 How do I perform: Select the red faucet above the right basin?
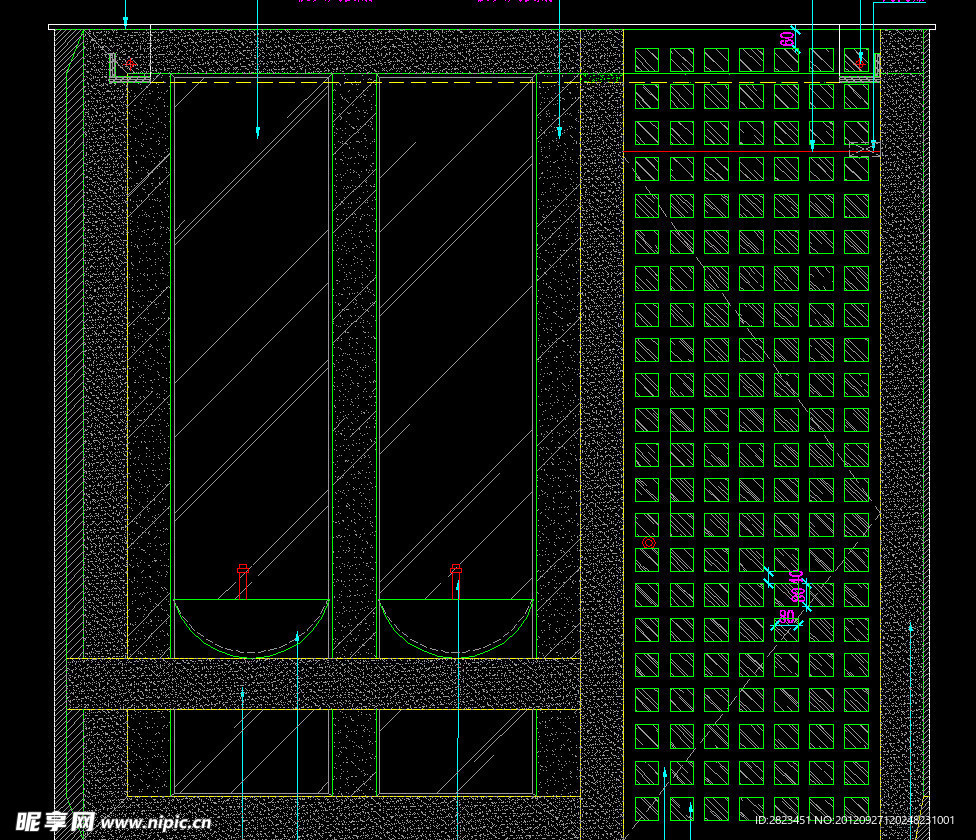(x=456, y=581)
